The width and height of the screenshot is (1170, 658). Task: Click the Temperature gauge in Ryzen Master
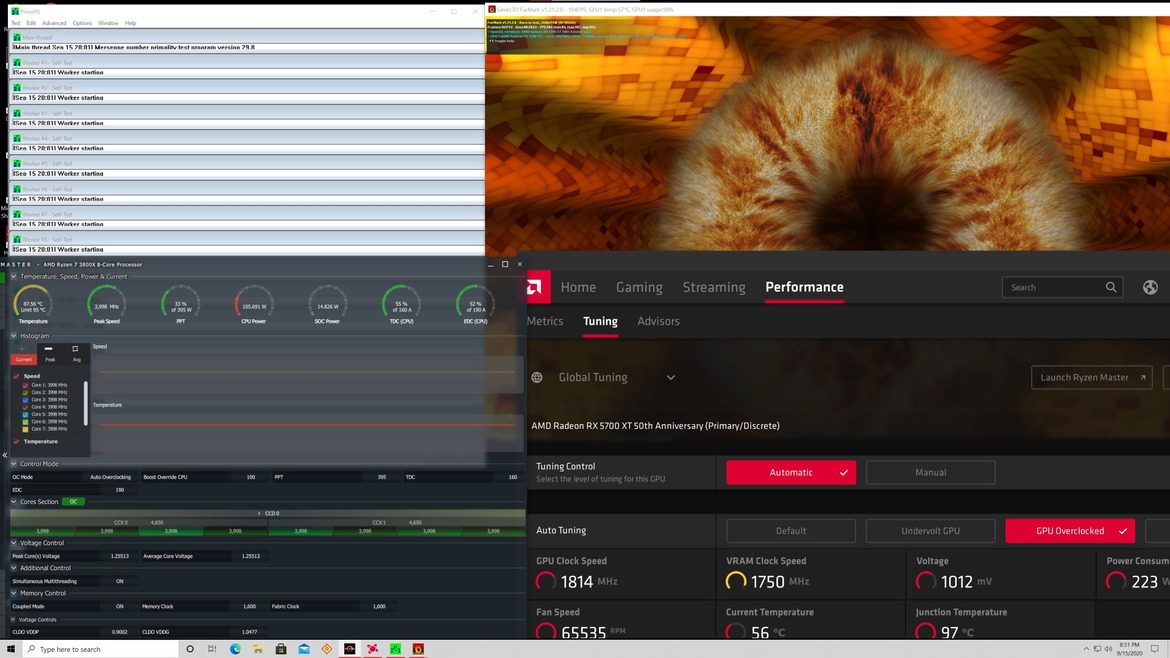(x=33, y=304)
